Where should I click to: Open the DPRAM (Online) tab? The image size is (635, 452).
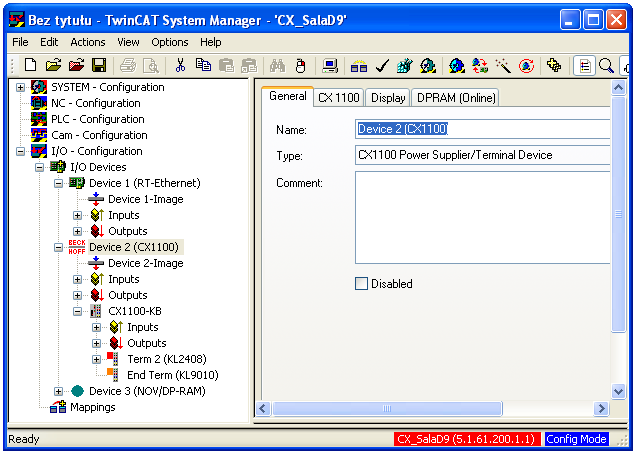point(456,98)
